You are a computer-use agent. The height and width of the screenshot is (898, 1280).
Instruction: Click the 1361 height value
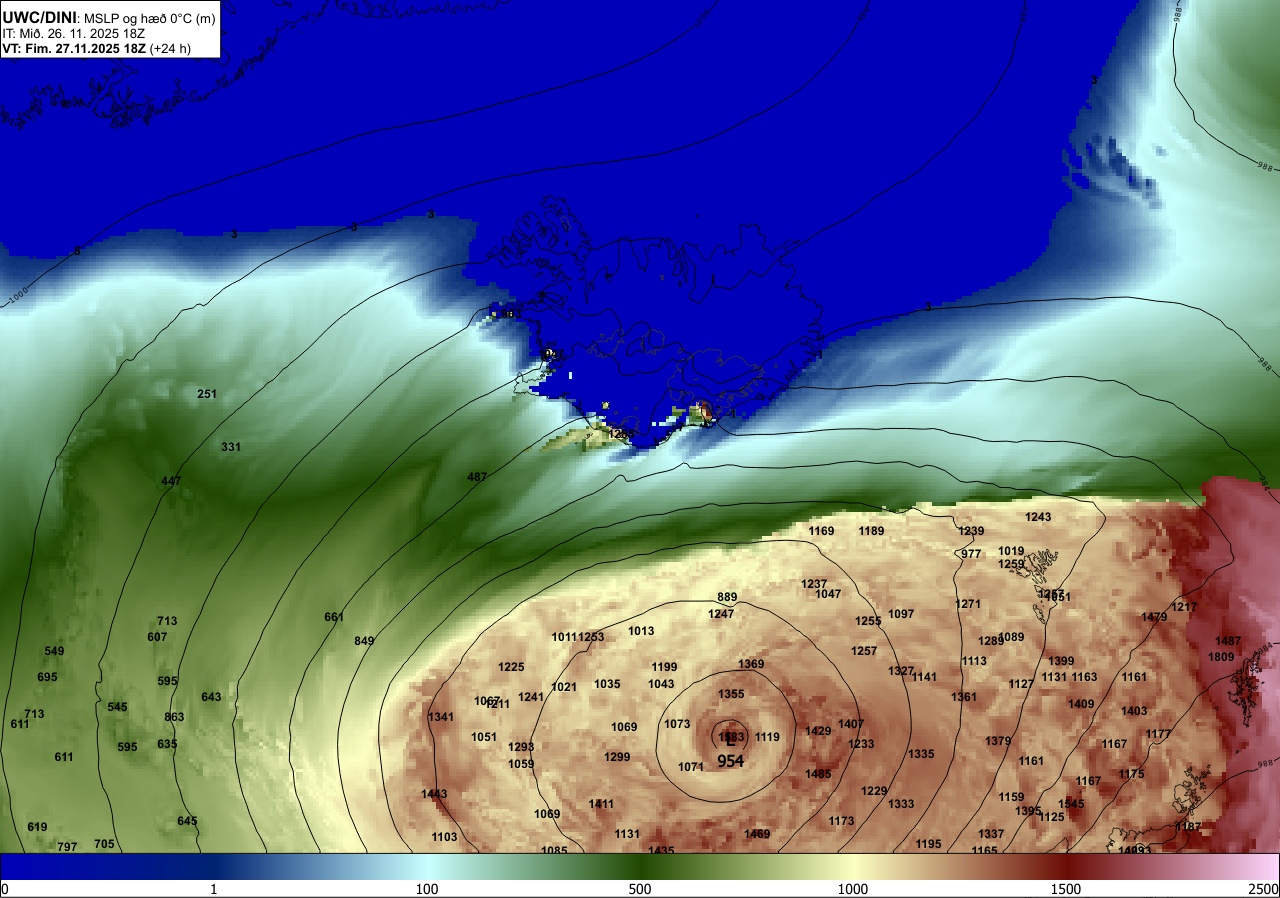pyautogui.click(x=964, y=697)
